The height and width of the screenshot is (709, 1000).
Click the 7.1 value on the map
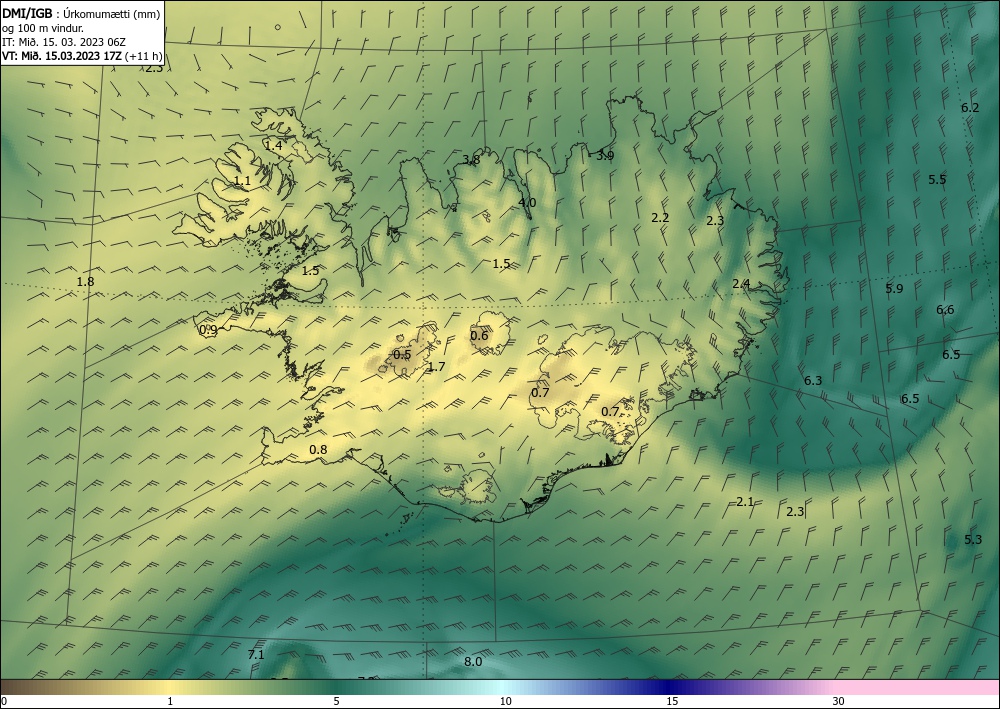point(256,655)
